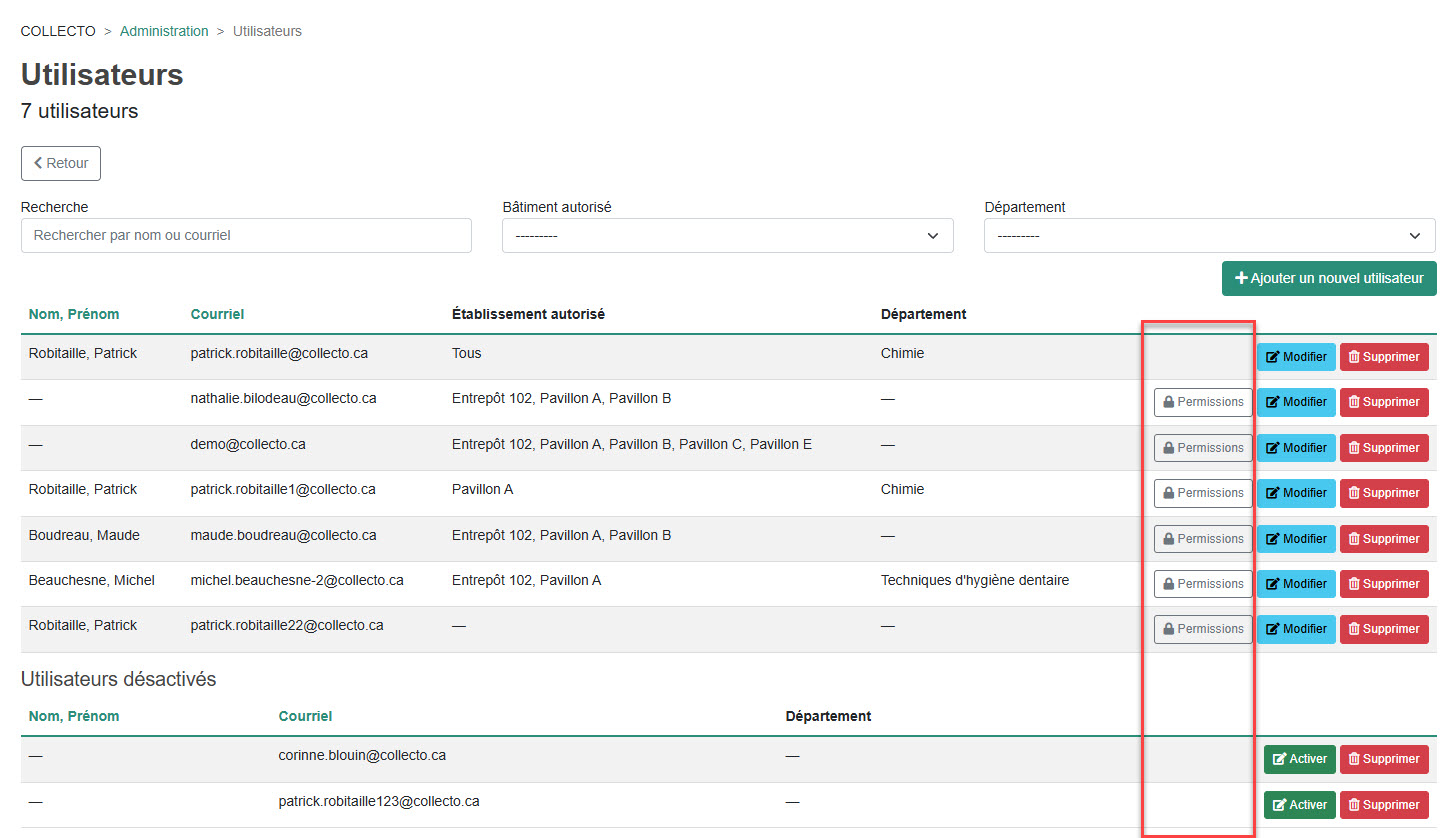The height and width of the screenshot is (838, 1452).
Task: Open Administration breadcrumb link
Action: tap(164, 31)
